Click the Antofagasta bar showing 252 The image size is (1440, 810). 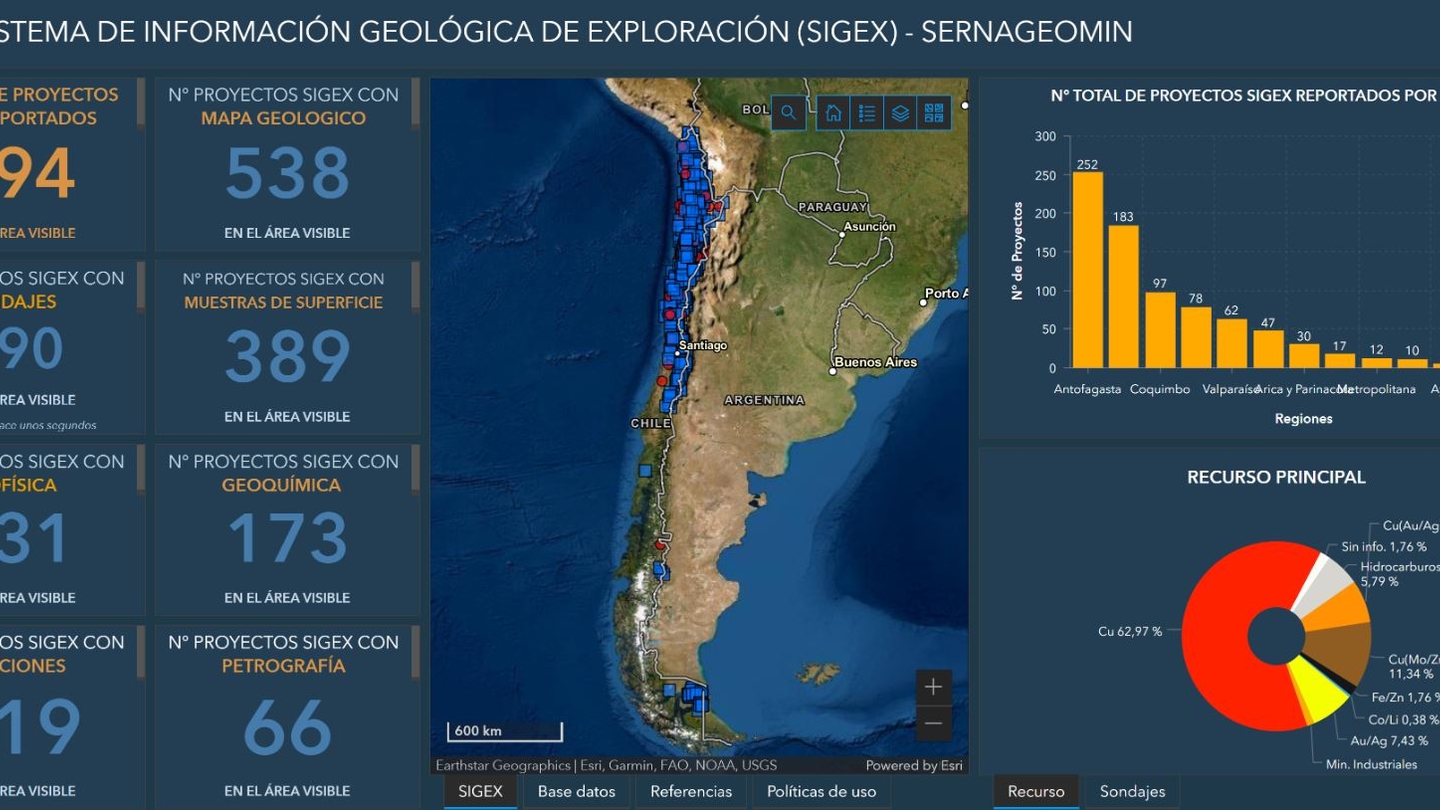(1087, 270)
